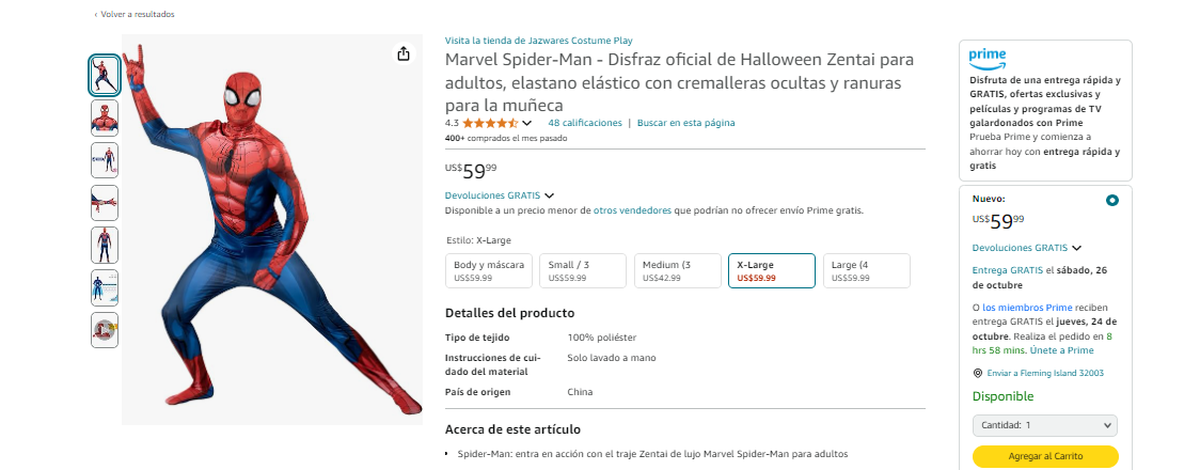Select the X-Large size tab
The image size is (1200, 470).
[771, 271]
